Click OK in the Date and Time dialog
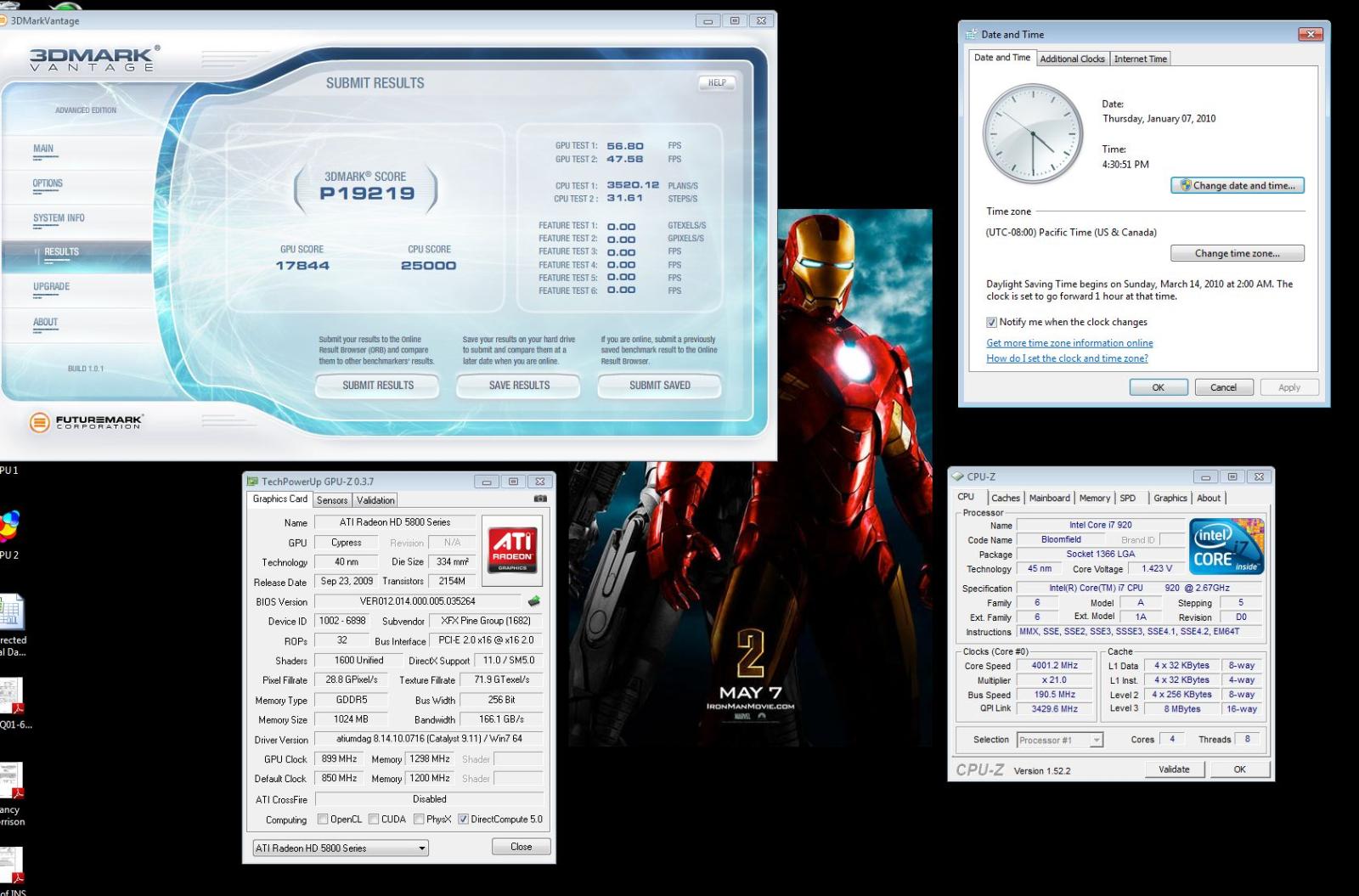The image size is (1359, 896). pos(1158,387)
